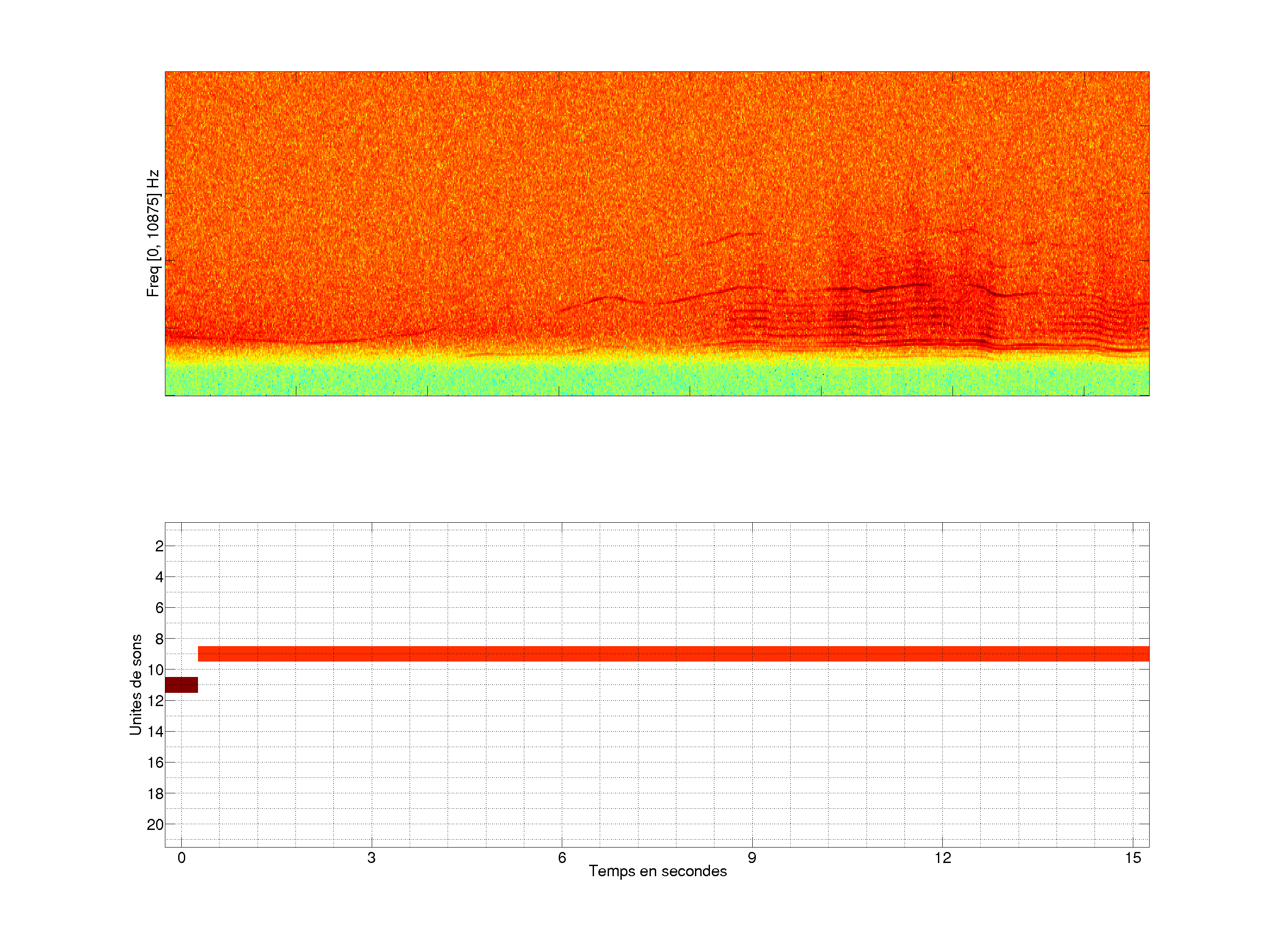Click the y-axis tick label 10

point(156,669)
